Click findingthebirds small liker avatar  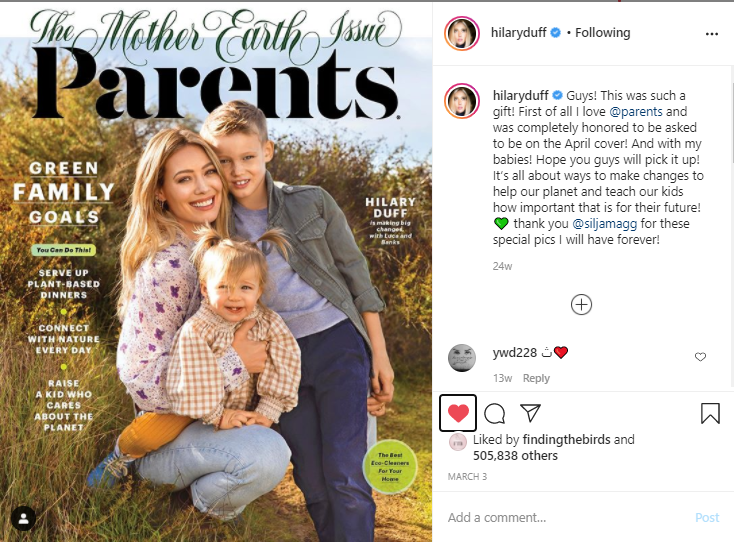click(458, 442)
